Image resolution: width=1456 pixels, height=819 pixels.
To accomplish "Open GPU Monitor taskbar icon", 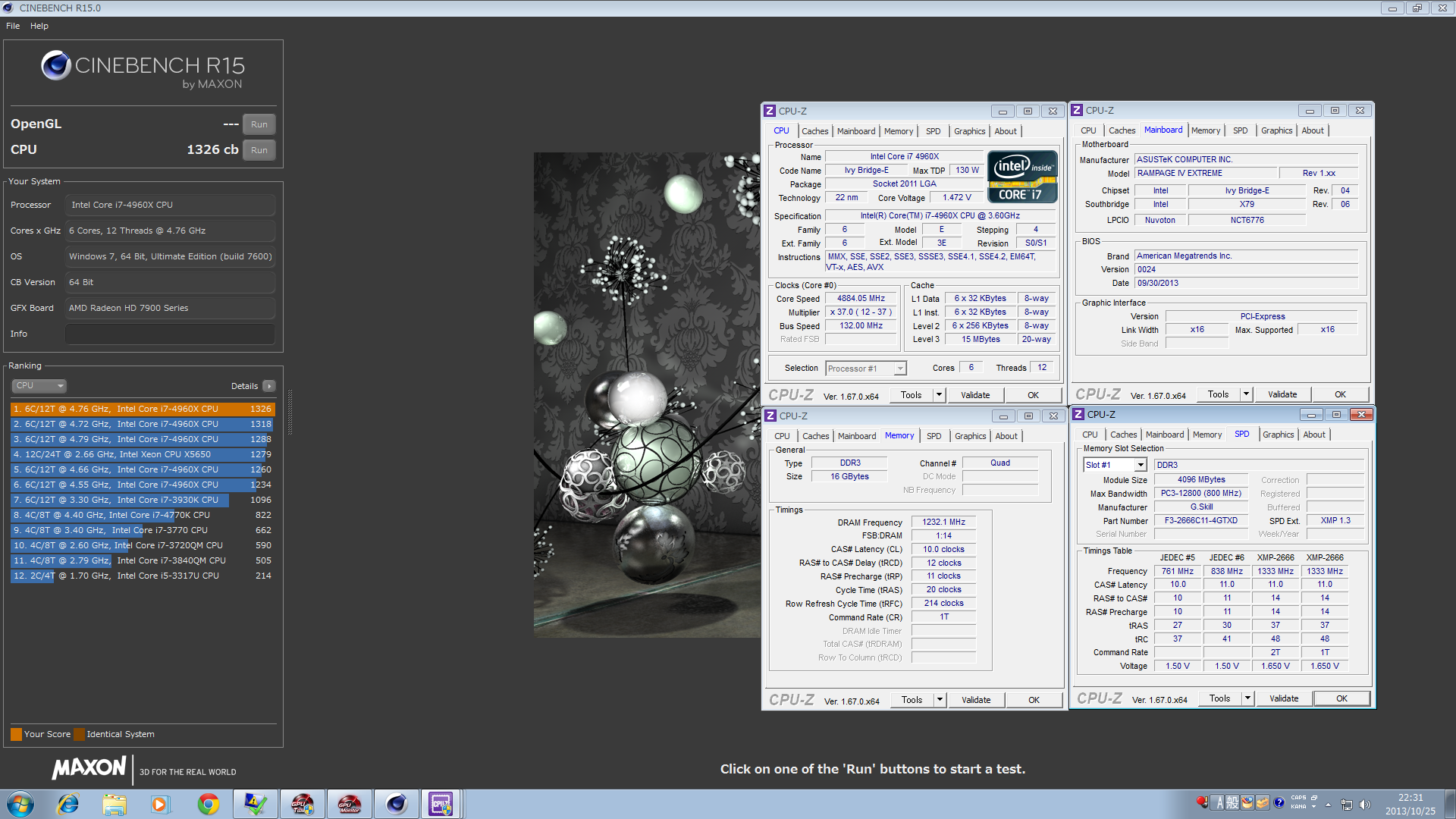I will tap(349, 804).
